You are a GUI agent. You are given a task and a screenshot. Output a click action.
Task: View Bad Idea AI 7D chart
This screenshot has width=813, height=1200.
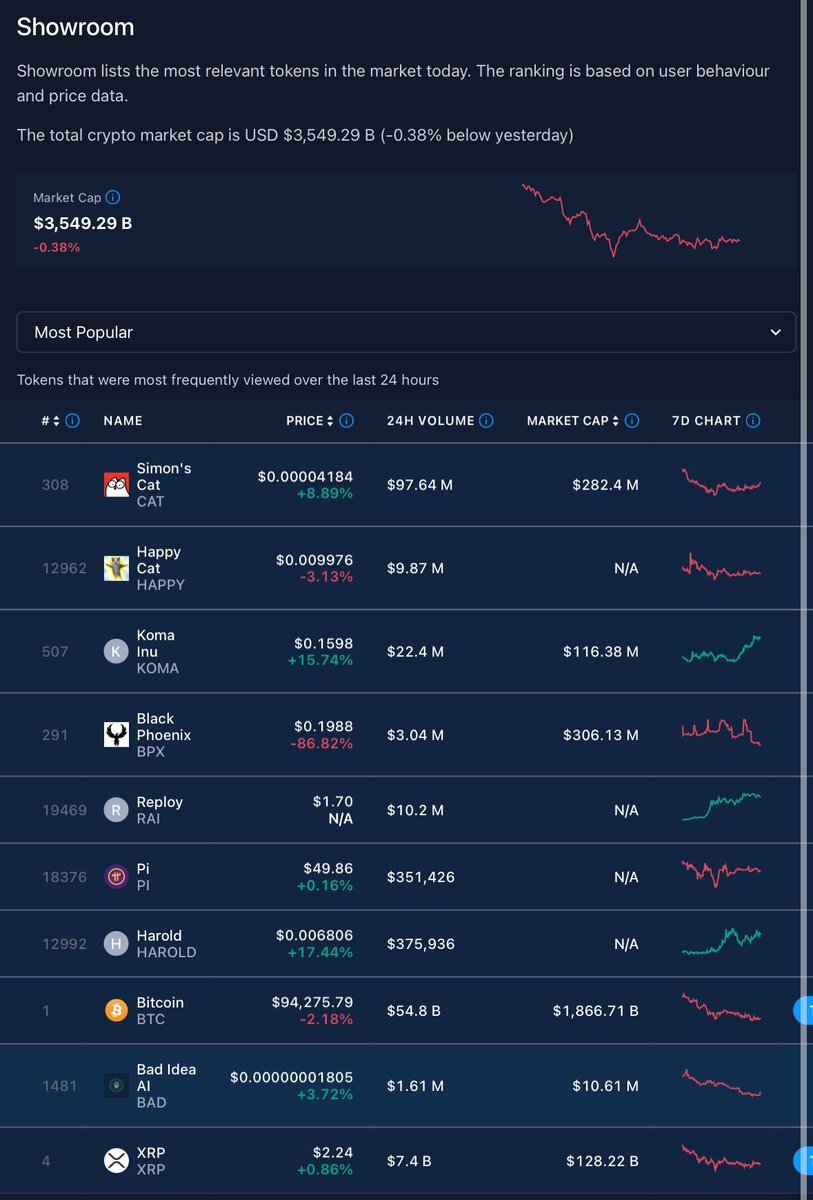tap(721, 1083)
